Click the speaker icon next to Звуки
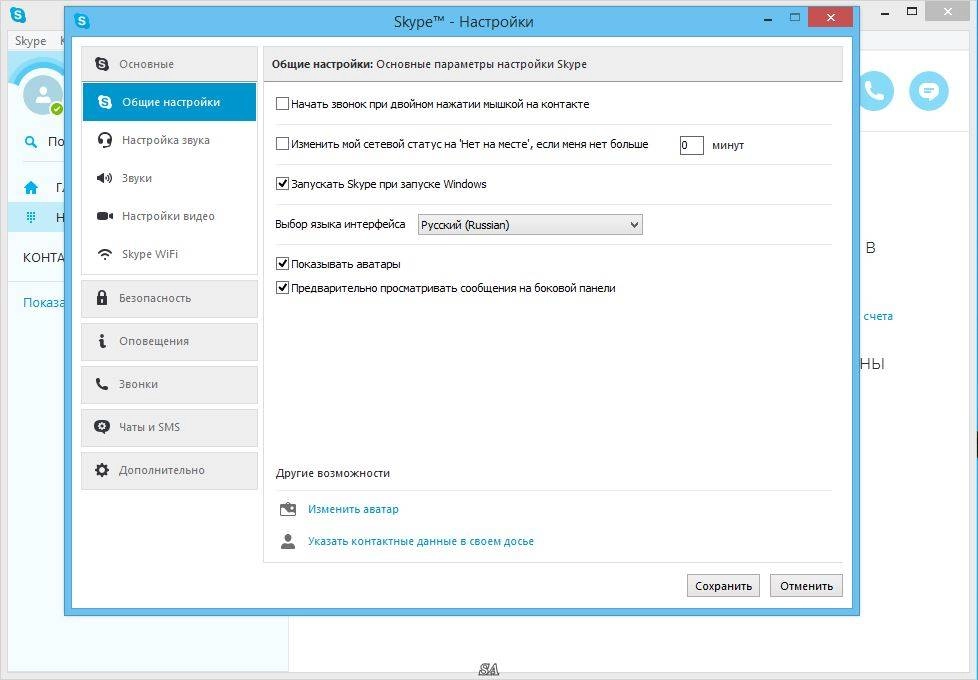This screenshot has height=680, width=978. pos(104,178)
